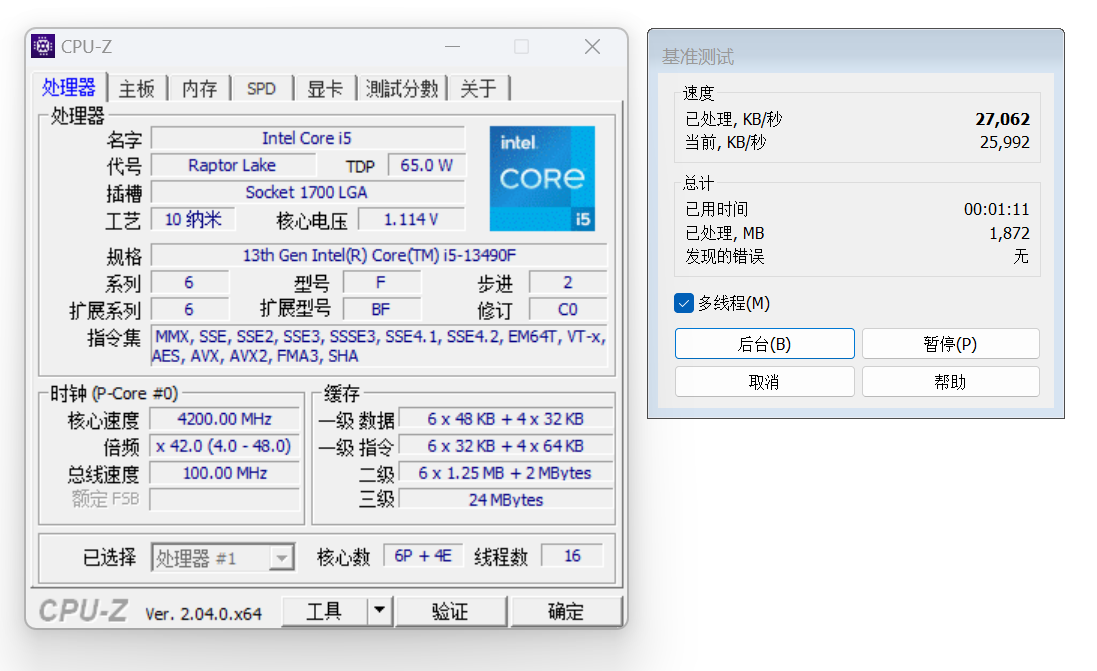Click 后台(B) in benchmark window
The image size is (1097, 671).
click(x=765, y=344)
